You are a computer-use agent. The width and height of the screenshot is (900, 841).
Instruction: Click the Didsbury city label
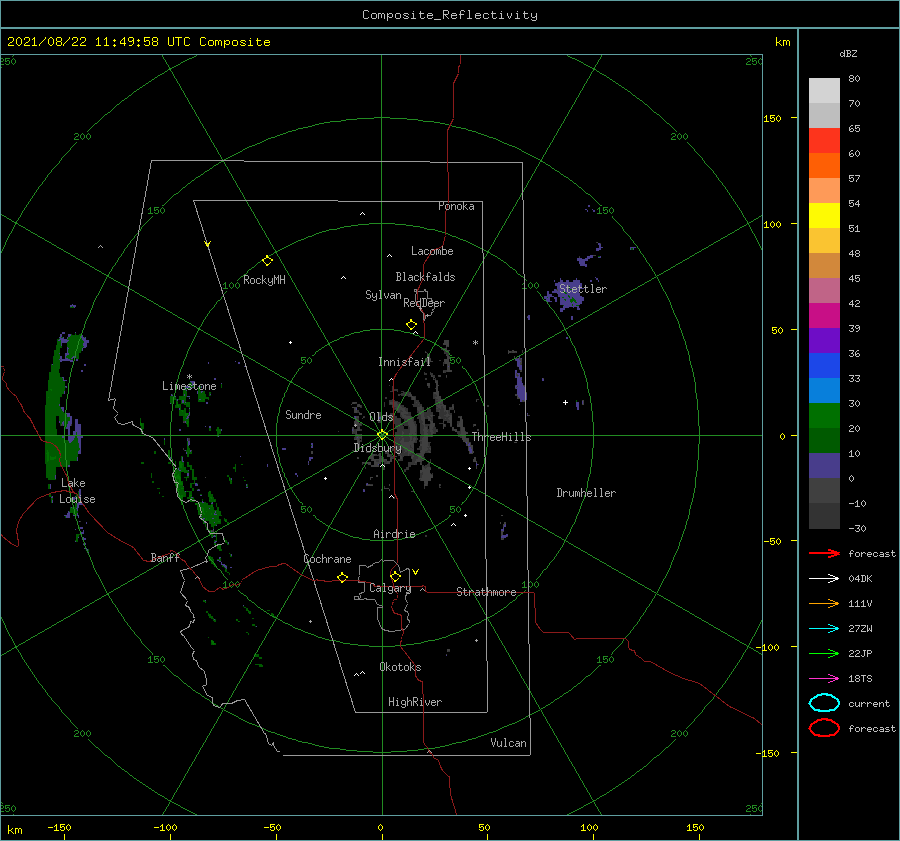(x=377, y=448)
